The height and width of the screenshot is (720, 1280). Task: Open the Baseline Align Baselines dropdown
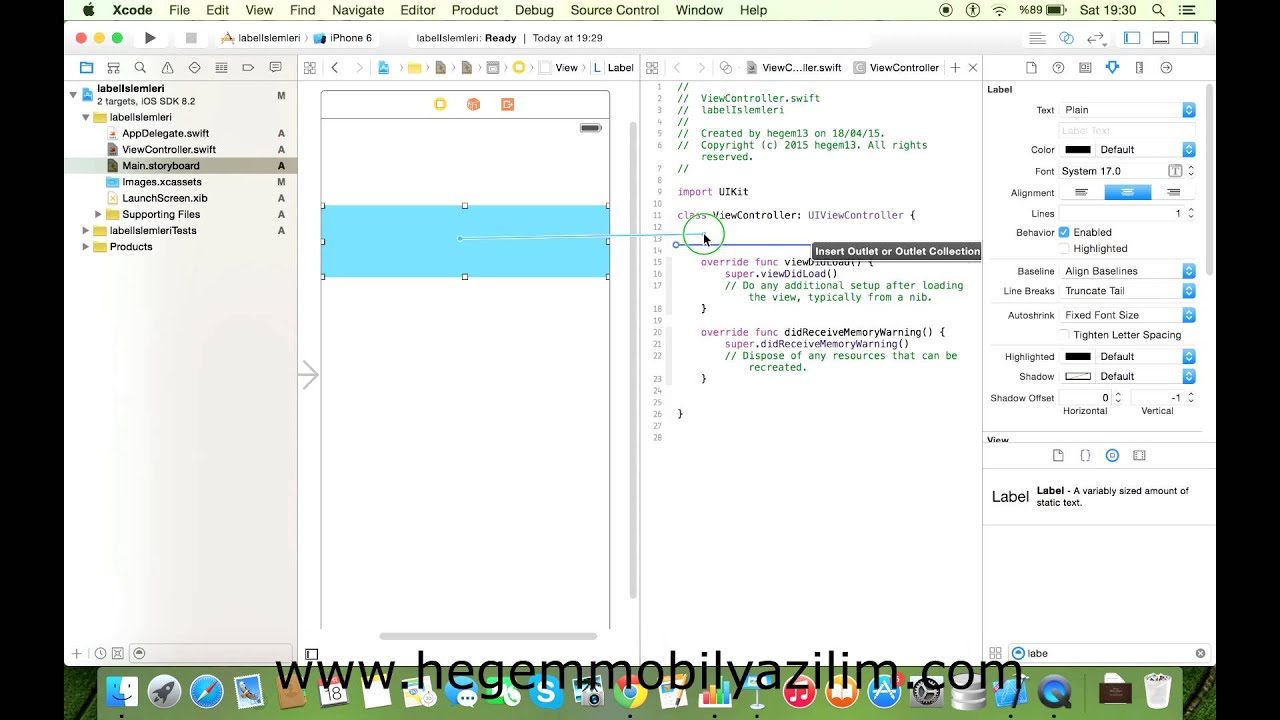tap(1127, 271)
